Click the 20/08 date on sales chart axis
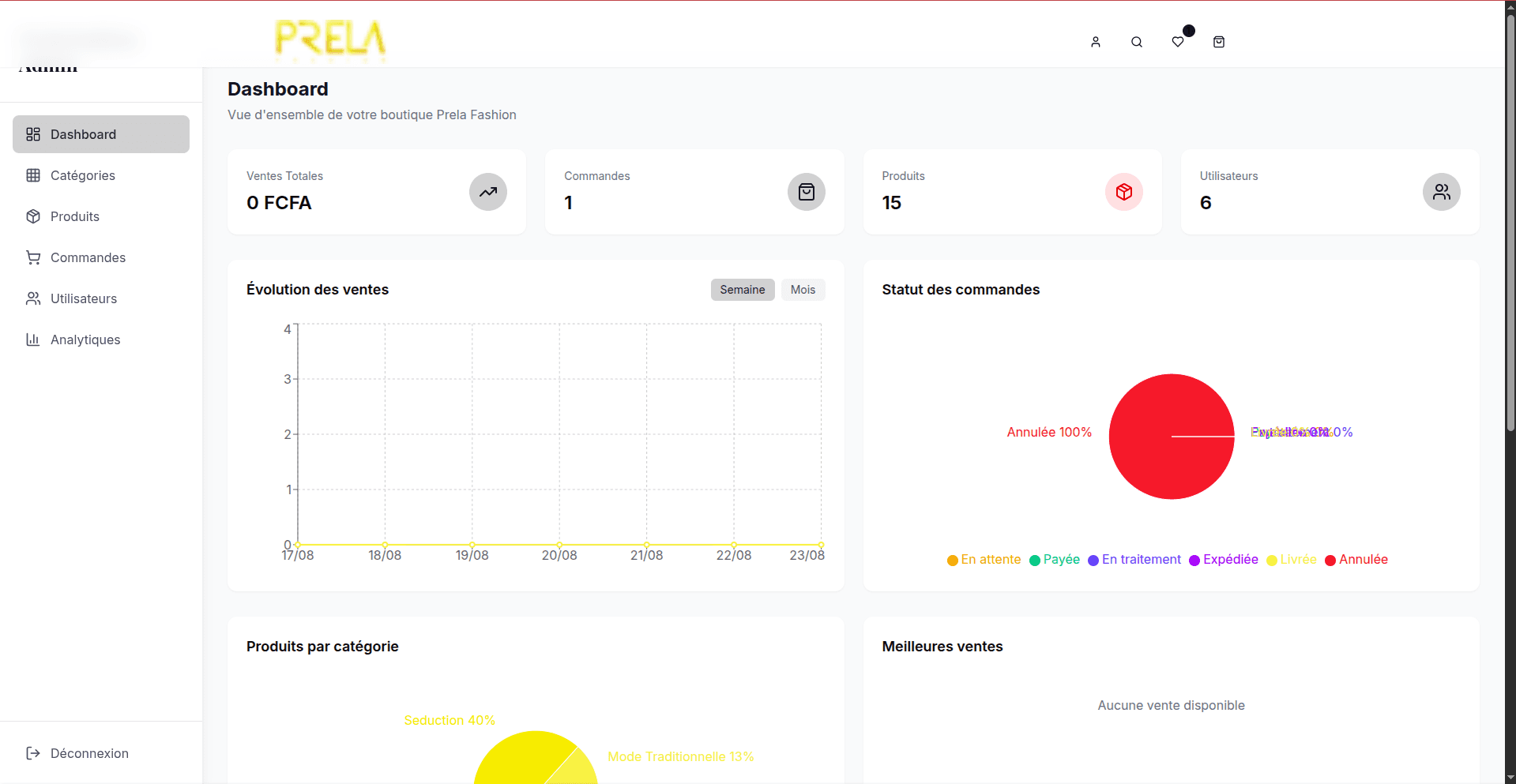This screenshot has width=1516, height=784. click(559, 556)
